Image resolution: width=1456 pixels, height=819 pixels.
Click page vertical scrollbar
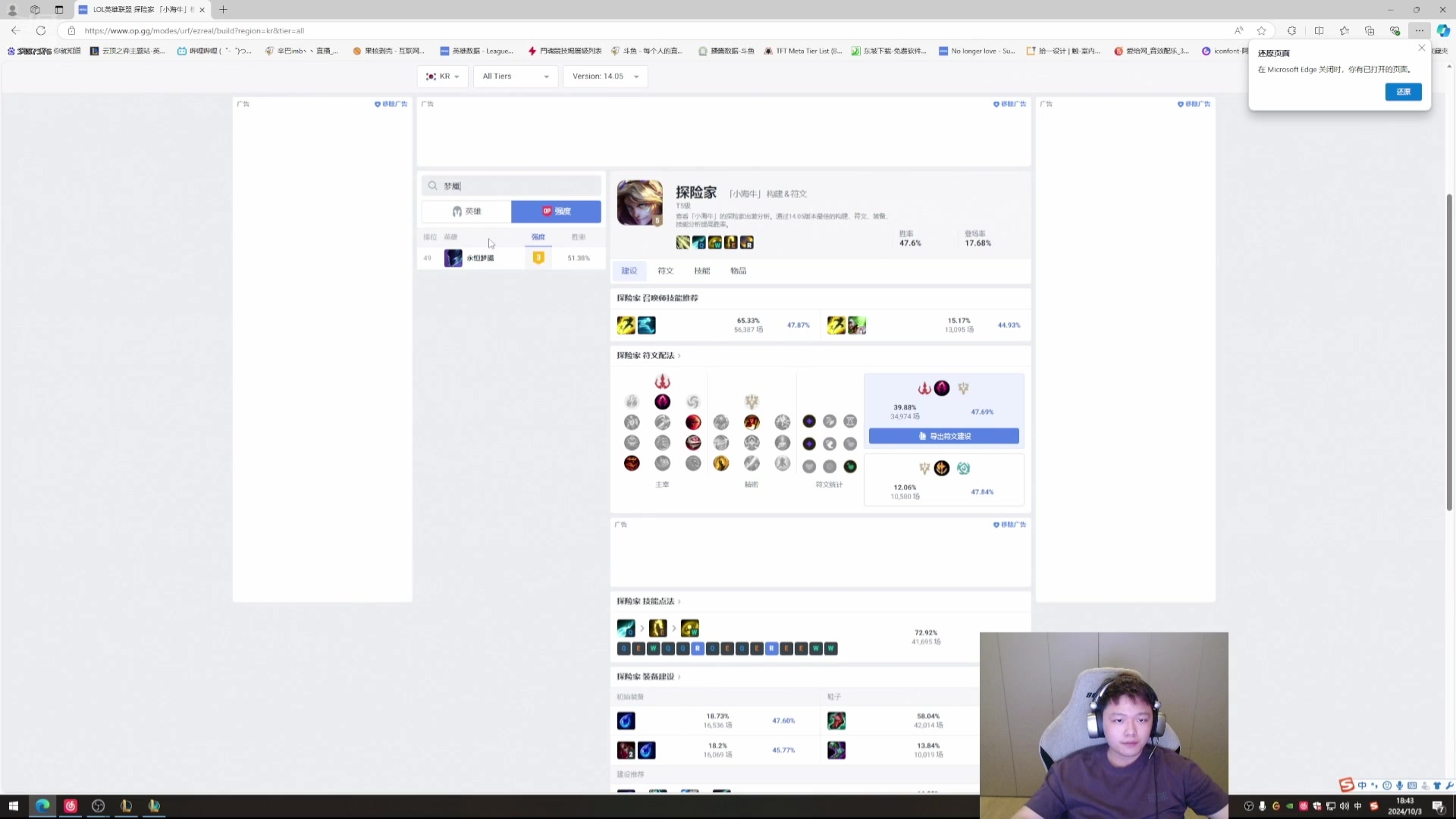pyautogui.click(x=1449, y=353)
